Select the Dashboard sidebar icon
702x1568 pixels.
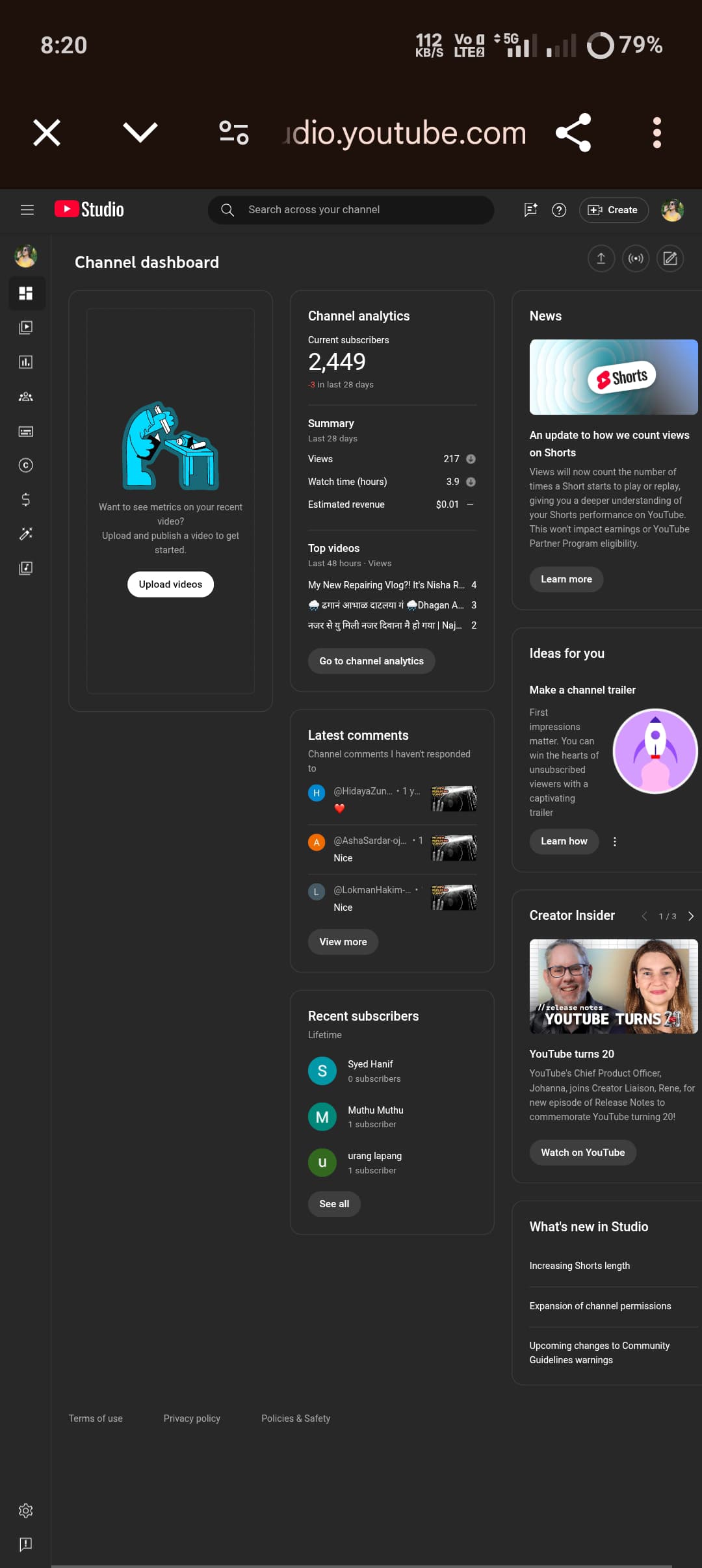[x=26, y=293]
